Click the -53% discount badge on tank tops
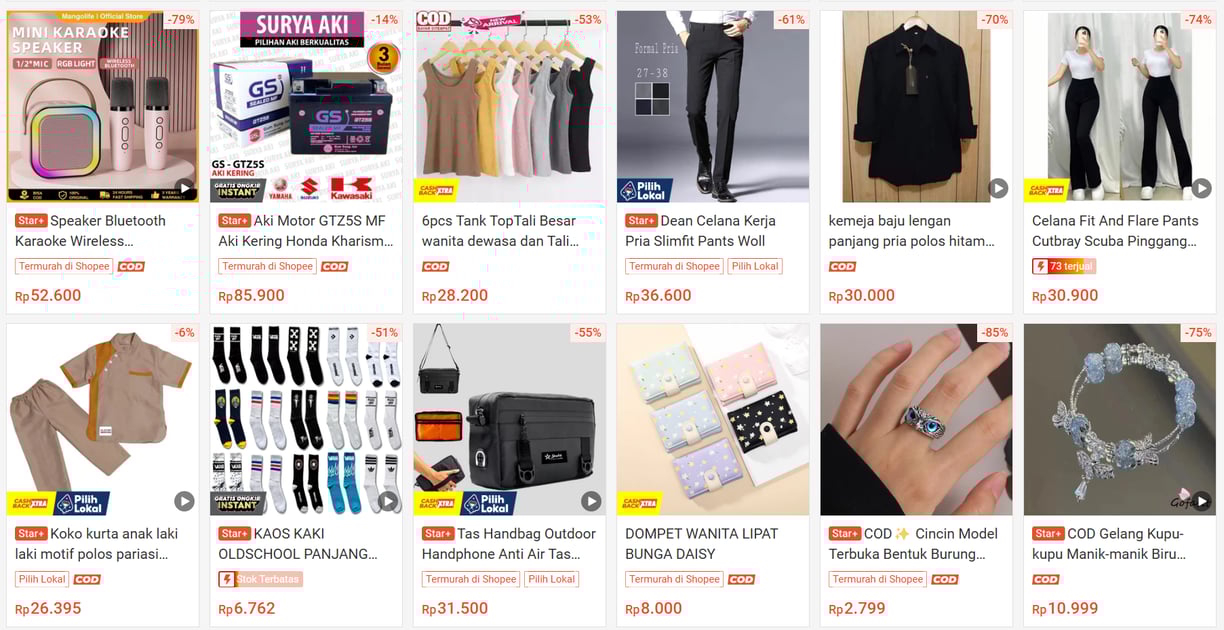Screen dimensions: 1224x630 (587, 20)
